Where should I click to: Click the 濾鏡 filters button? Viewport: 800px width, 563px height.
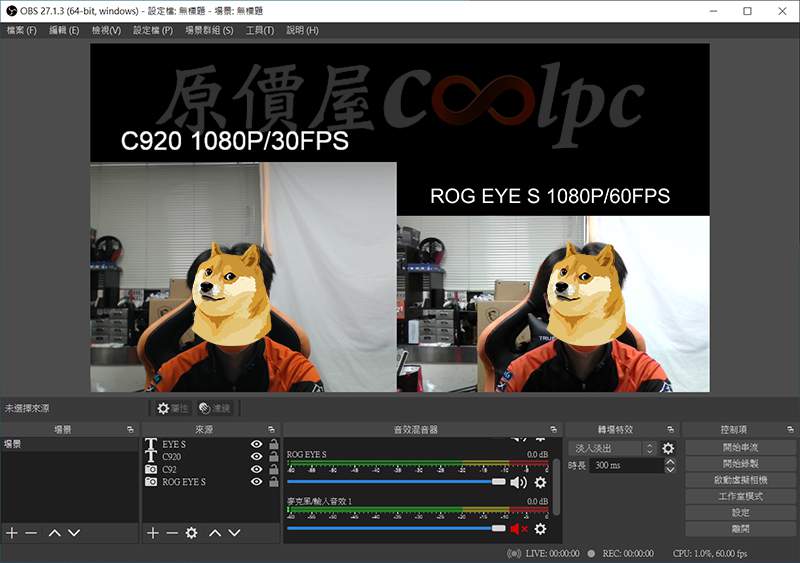(214, 408)
